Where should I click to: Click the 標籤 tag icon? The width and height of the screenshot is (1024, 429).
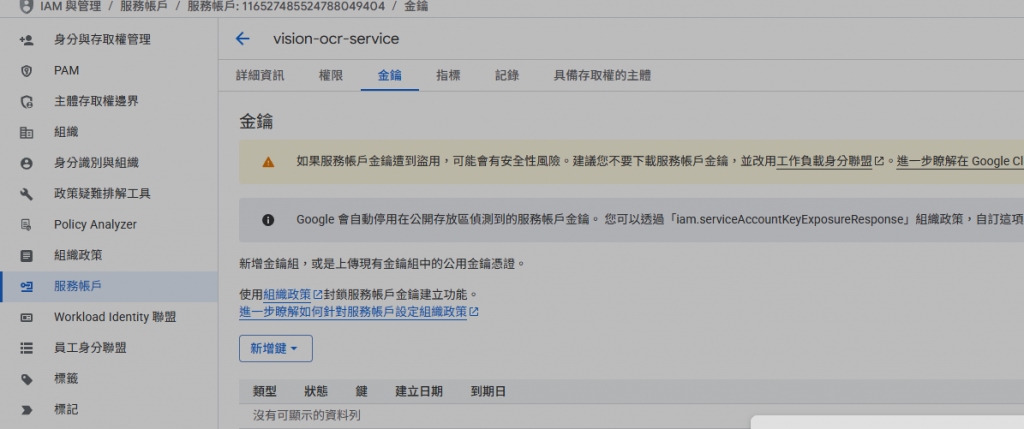[27, 379]
